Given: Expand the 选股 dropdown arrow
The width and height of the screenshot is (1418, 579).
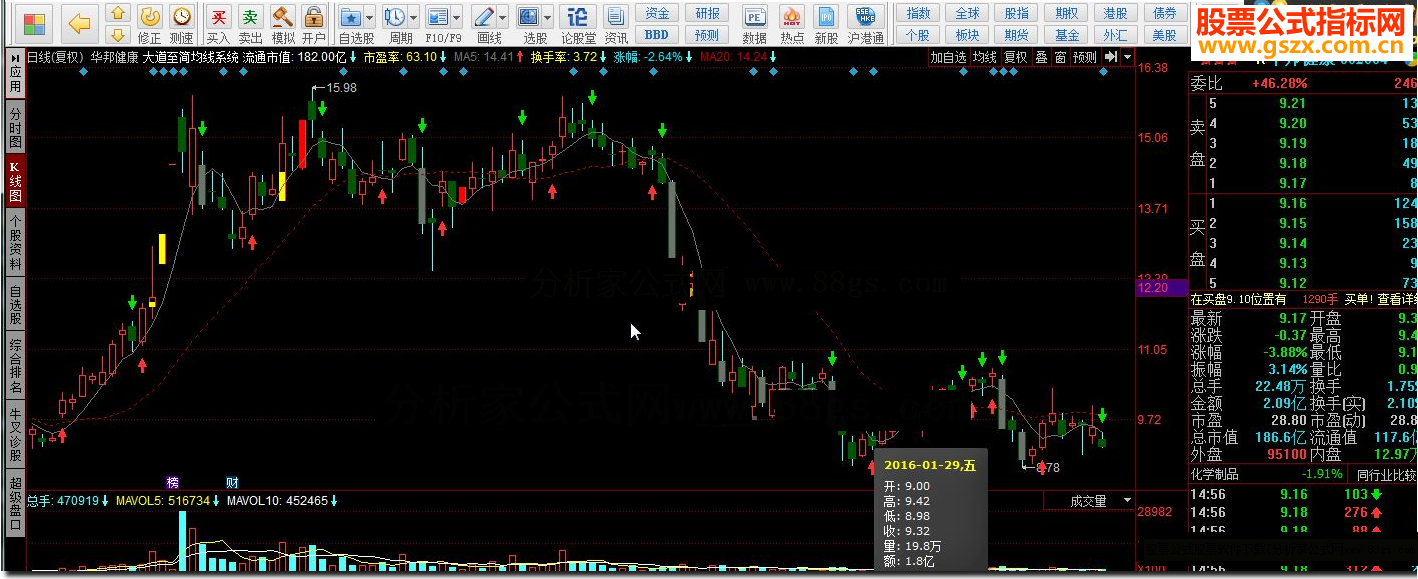Looking at the screenshot, I should 547,18.
